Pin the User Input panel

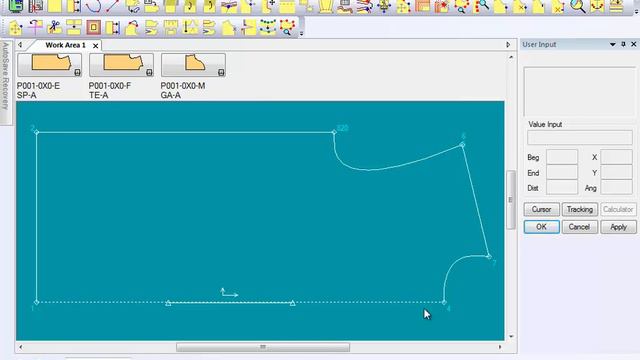click(x=623, y=44)
